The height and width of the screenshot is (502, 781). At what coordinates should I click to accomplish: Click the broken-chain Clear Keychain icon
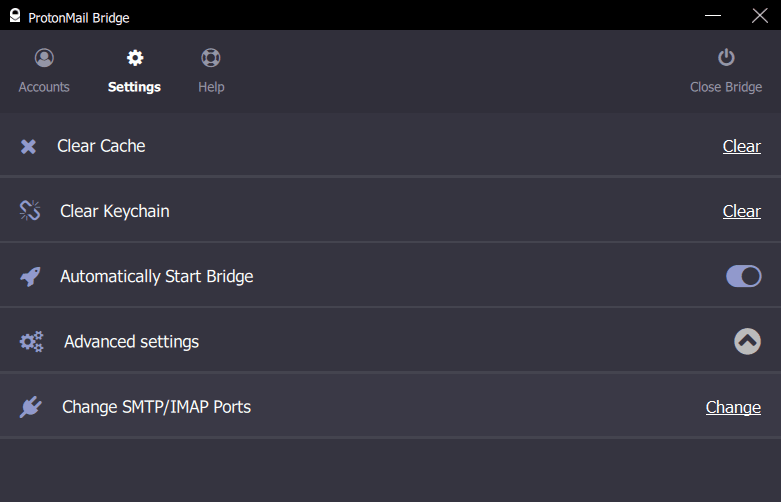30,211
